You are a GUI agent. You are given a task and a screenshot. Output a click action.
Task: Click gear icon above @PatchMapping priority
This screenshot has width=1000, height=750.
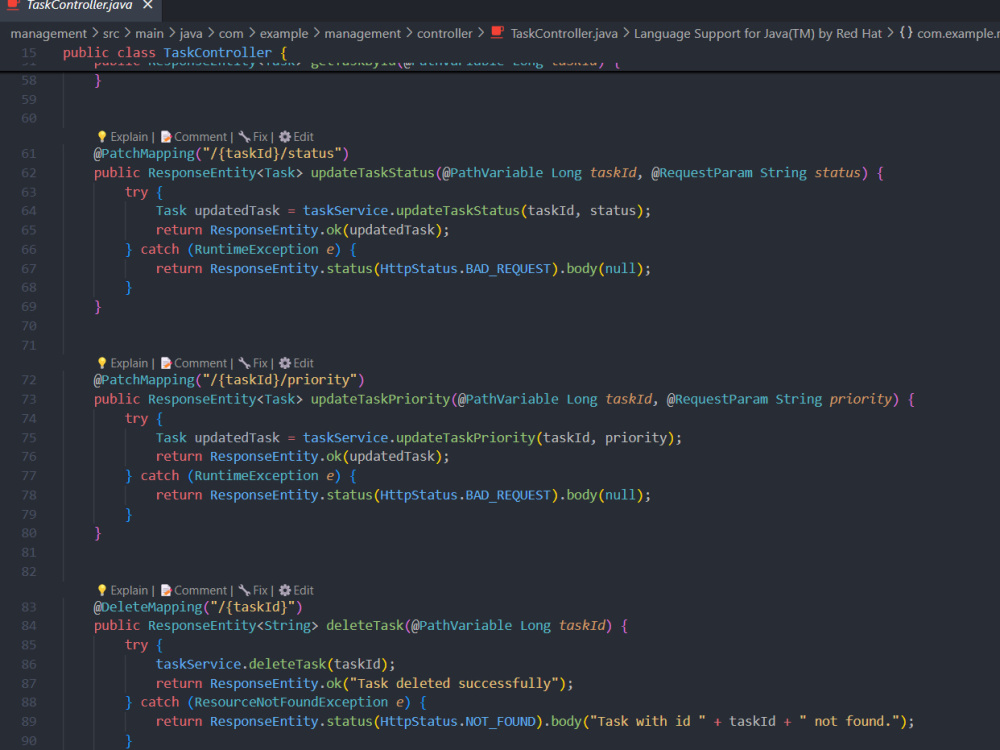[285, 363]
